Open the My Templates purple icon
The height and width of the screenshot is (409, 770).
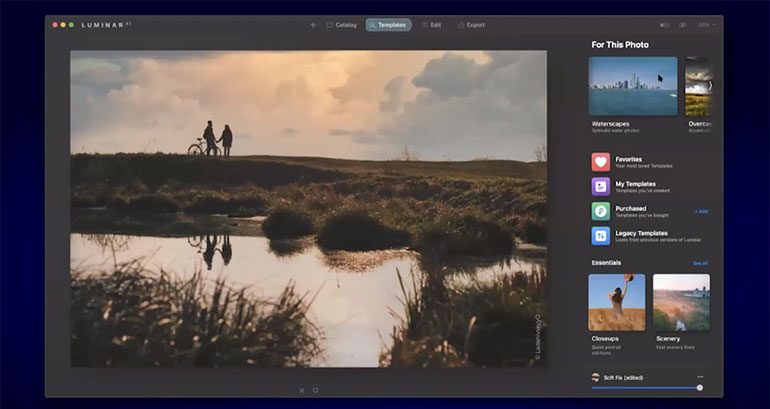coord(600,186)
